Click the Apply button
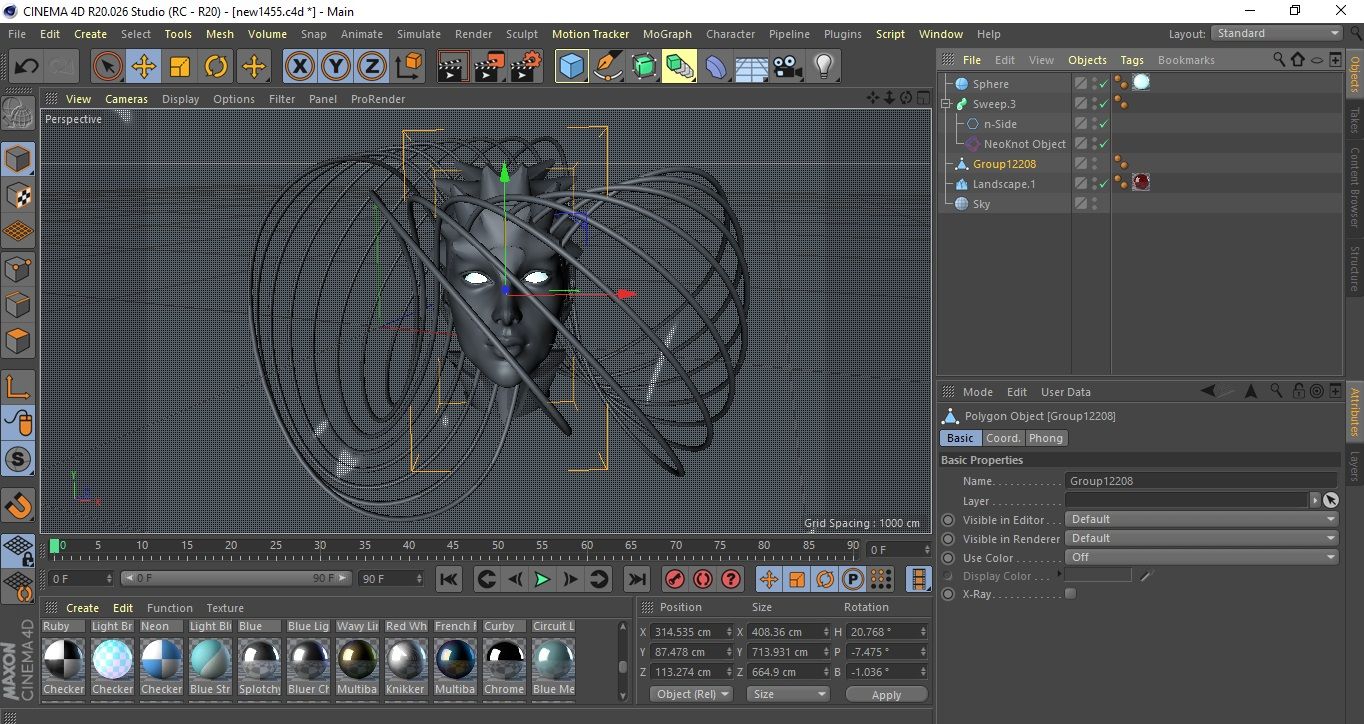The height and width of the screenshot is (724, 1364). (x=886, y=694)
